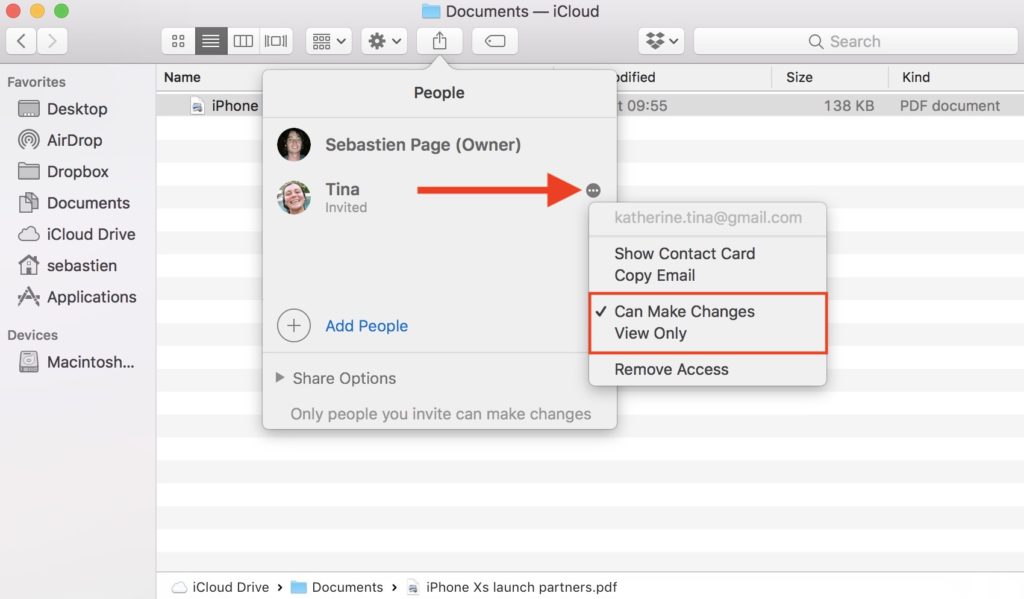1024x599 pixels.
Task: Sort files by the Size column
Action: [x=799, y=77]
